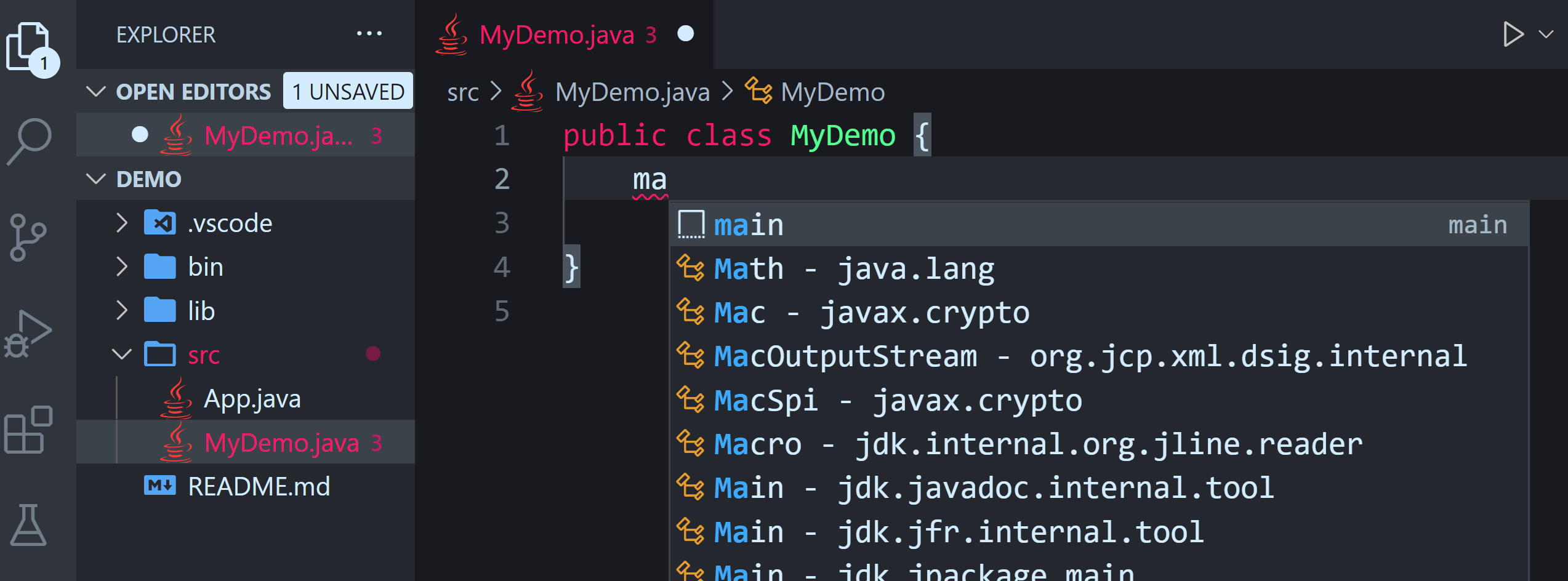
Task: Pick the MacOutputStream suggestion
Action: [1099, 356]
